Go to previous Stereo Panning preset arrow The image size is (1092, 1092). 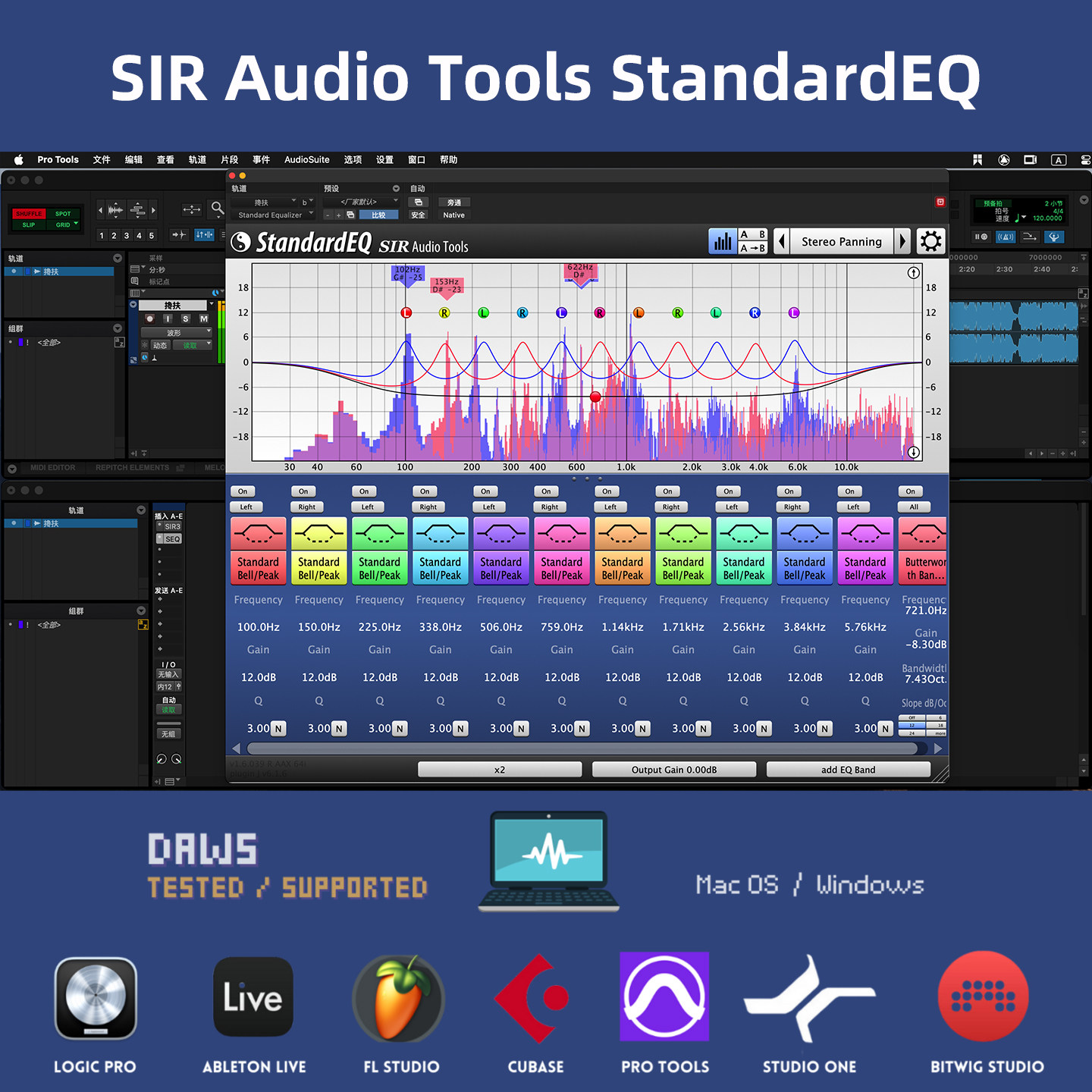pos(782,242)
